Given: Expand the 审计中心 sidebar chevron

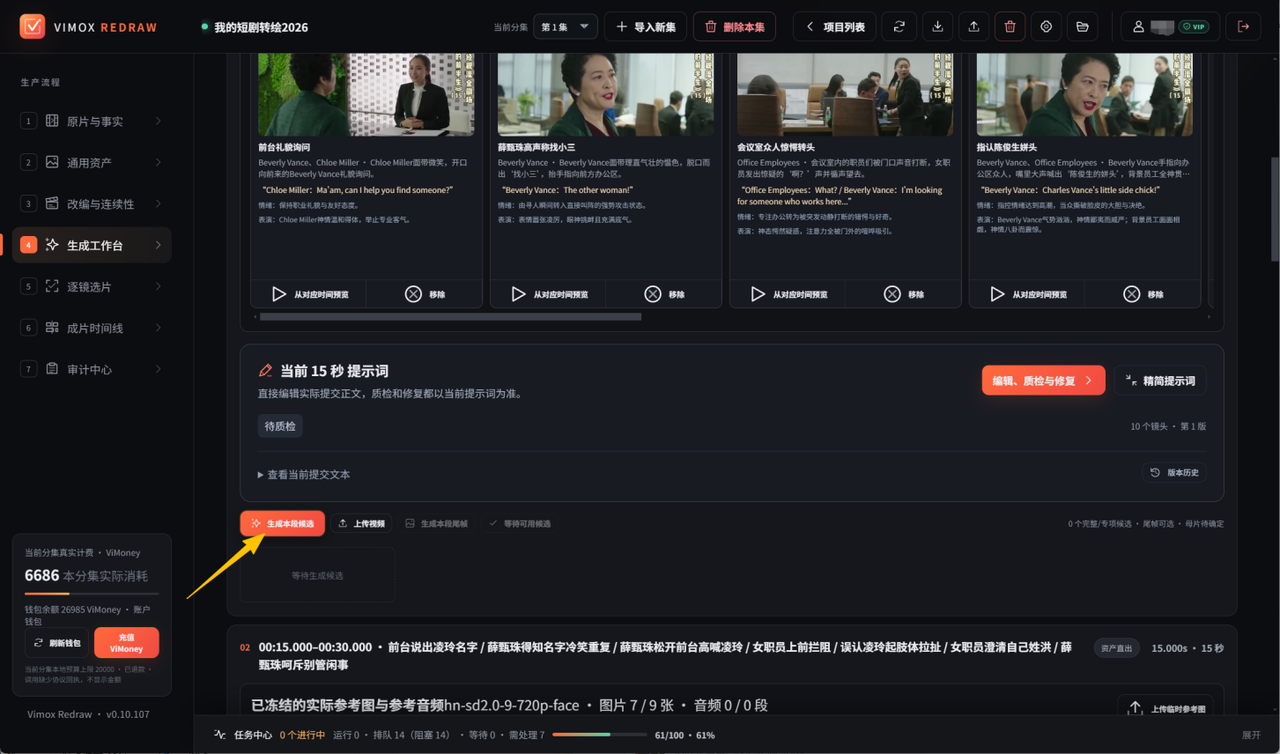Looking at the screenshot, I should [158, 369].
